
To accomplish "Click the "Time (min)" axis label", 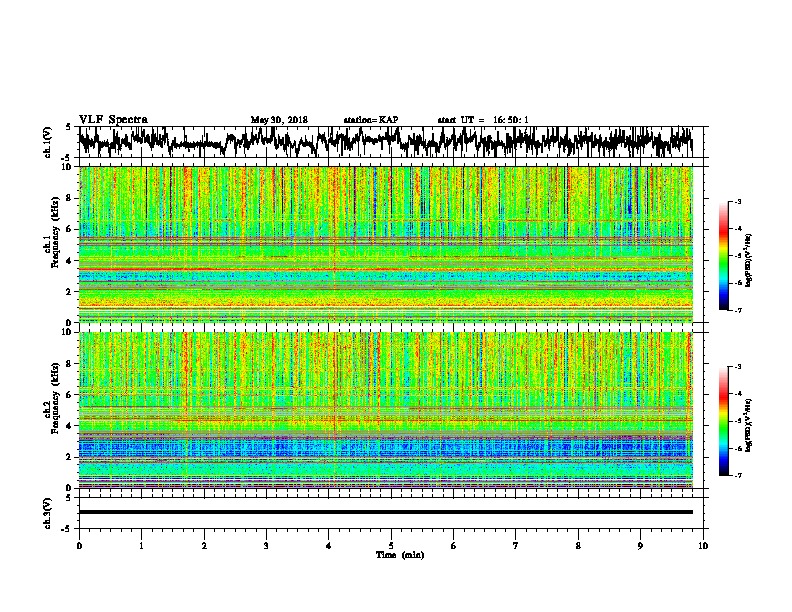I will pyautogui.click(x=400, y=555).
